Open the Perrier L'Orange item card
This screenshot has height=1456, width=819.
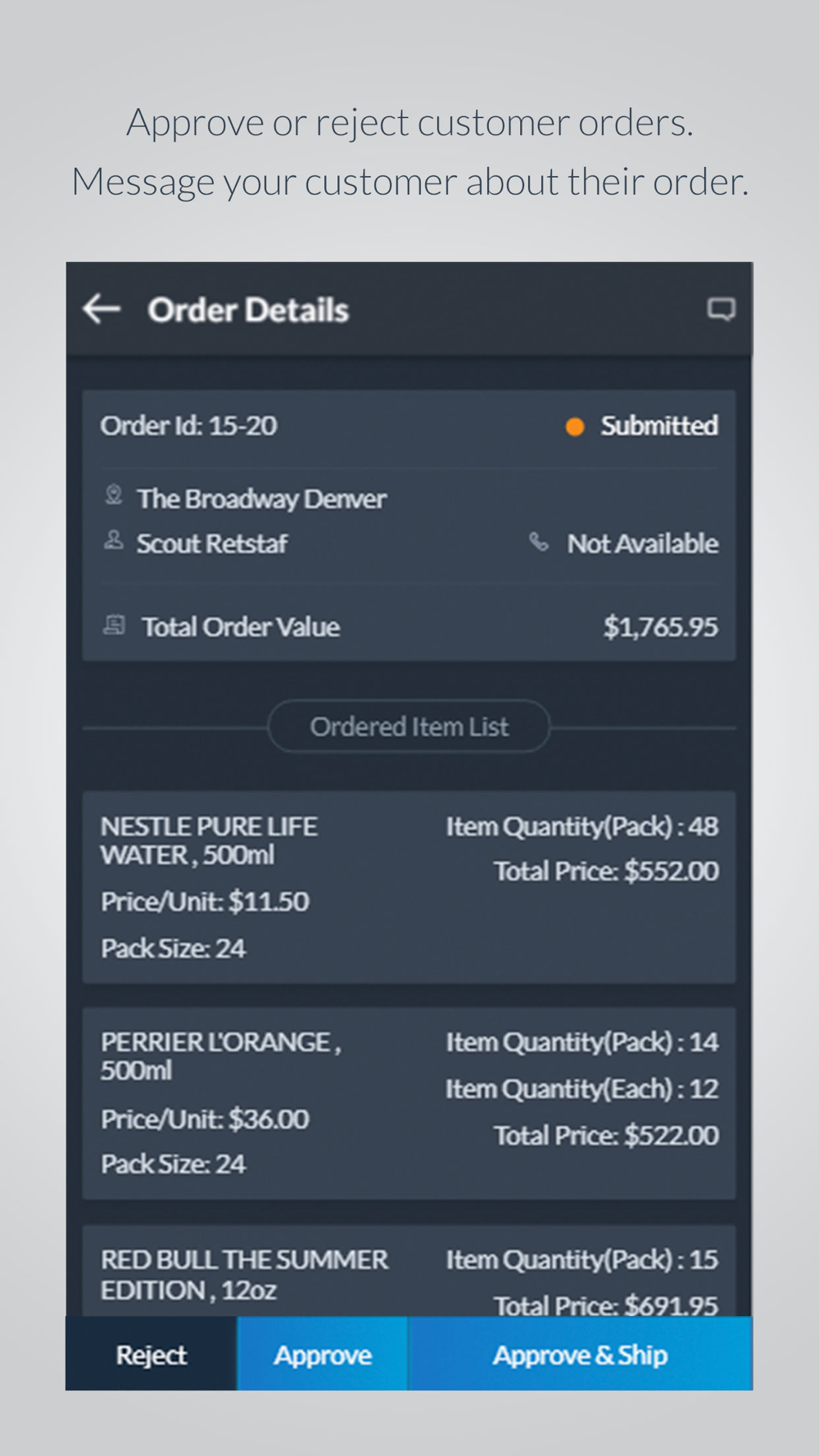point(409,1103)
